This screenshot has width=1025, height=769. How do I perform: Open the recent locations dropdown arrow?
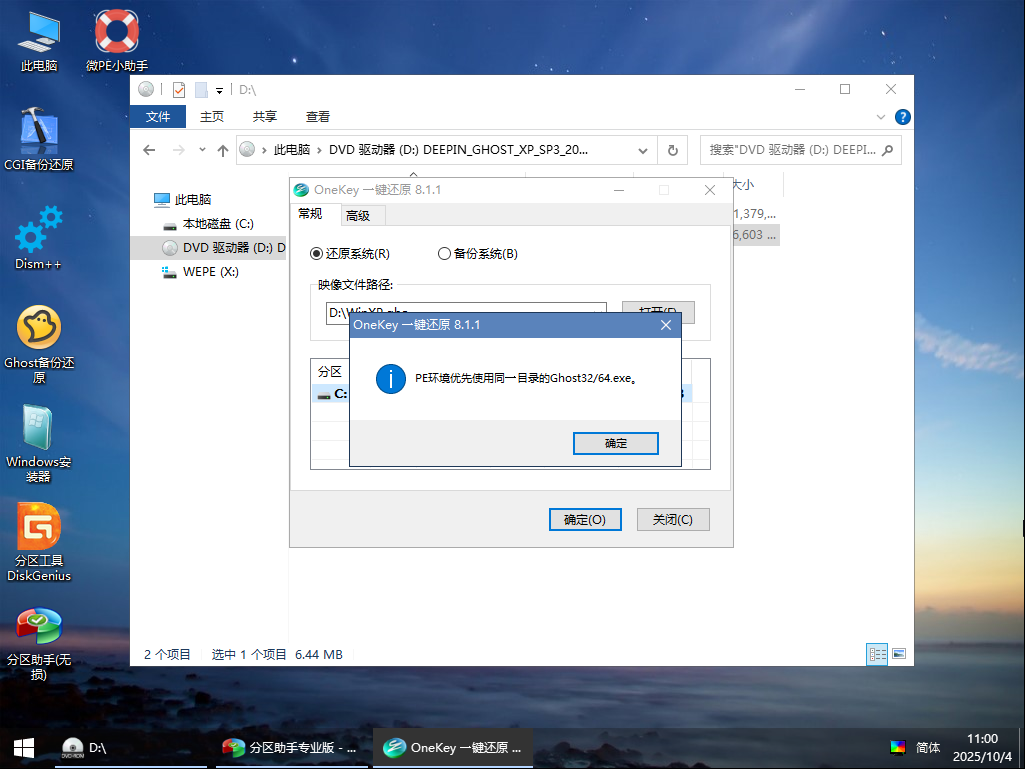203,150
